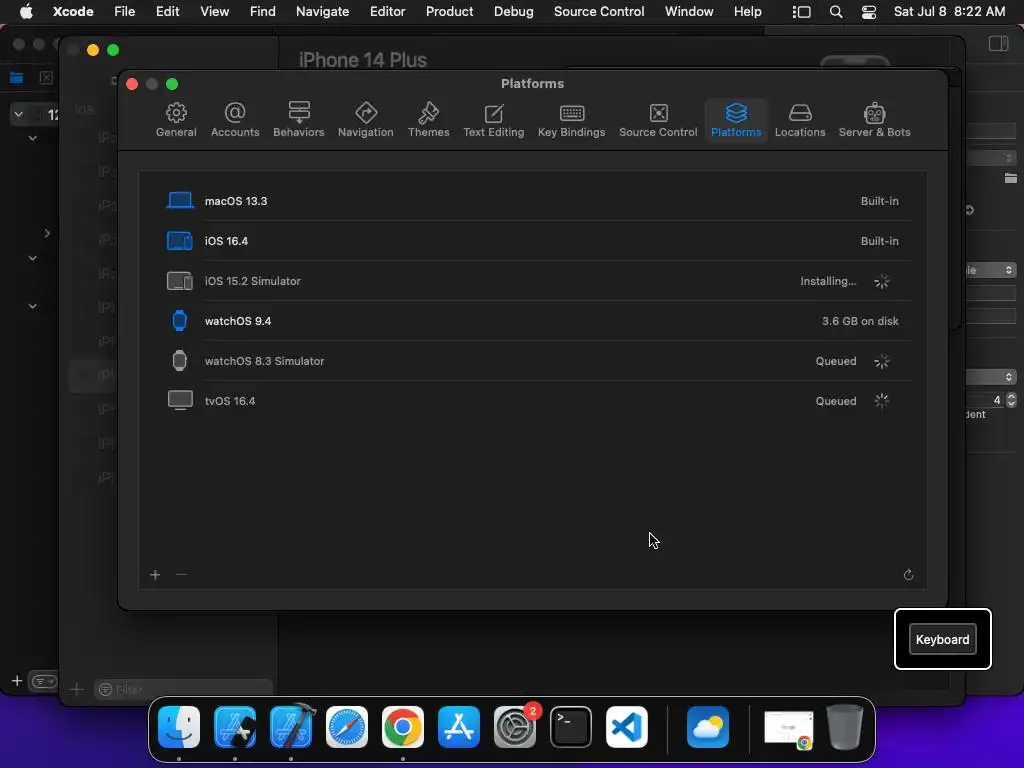Image resolution: width=1024 pixels, height=768 pixels.
Task: Open the Find menu
Action: click(263, 12)
